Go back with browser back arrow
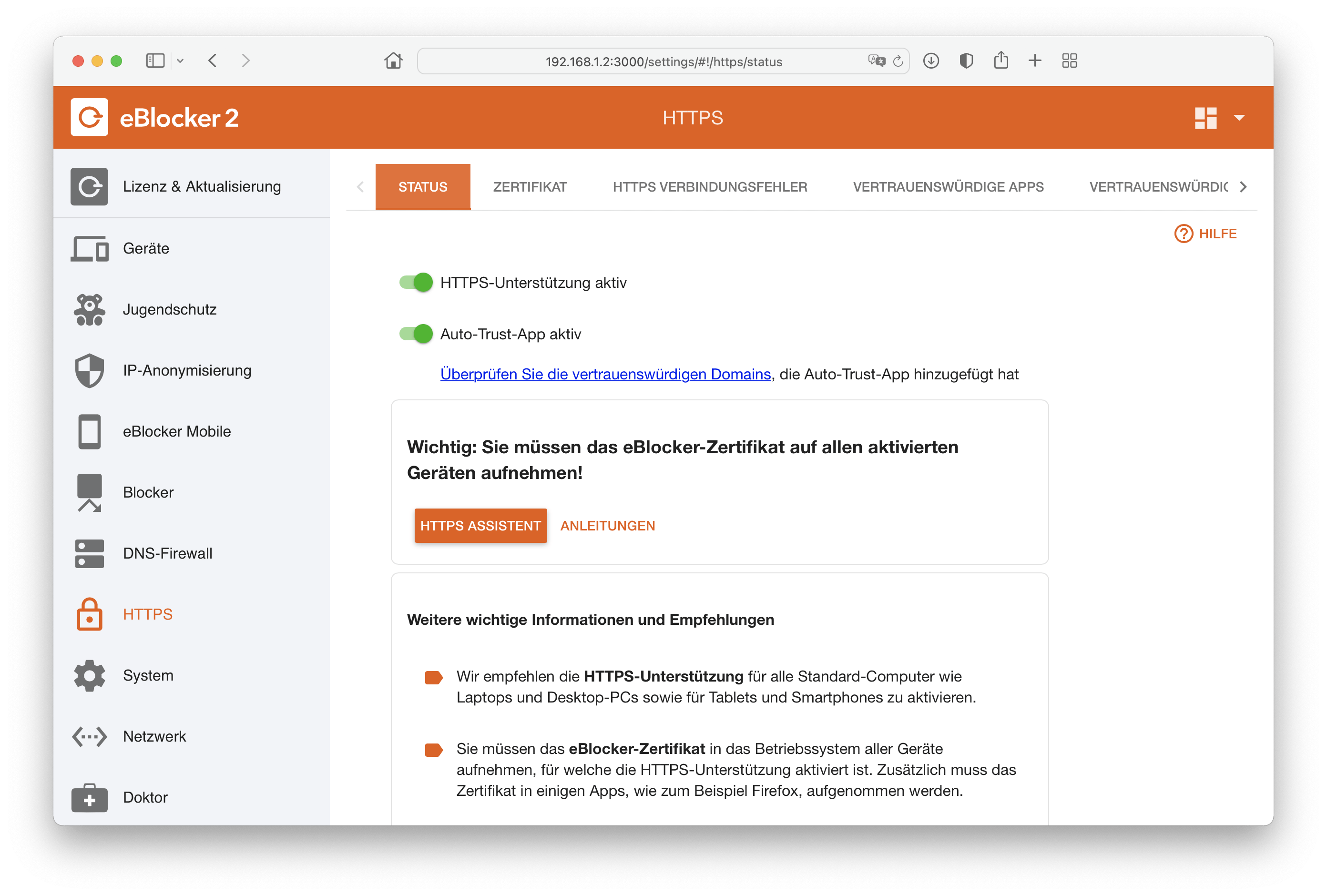This screenshot has height=896, width=1327. (213, 61)
